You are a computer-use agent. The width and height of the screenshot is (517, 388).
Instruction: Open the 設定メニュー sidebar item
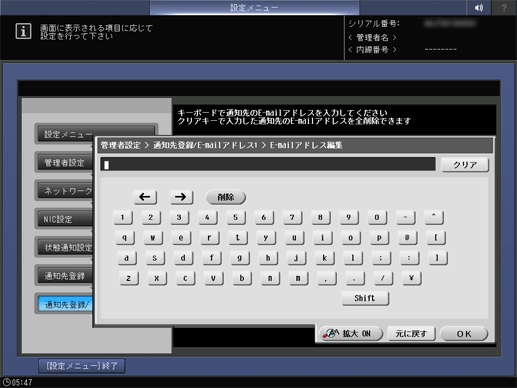pos(65,134)
